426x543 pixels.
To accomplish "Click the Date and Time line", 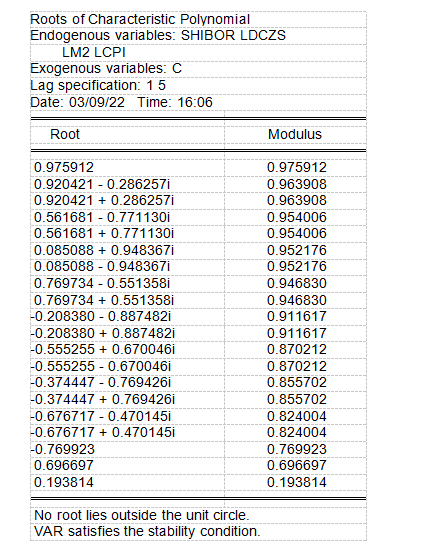I will click(x=122, y=103).
